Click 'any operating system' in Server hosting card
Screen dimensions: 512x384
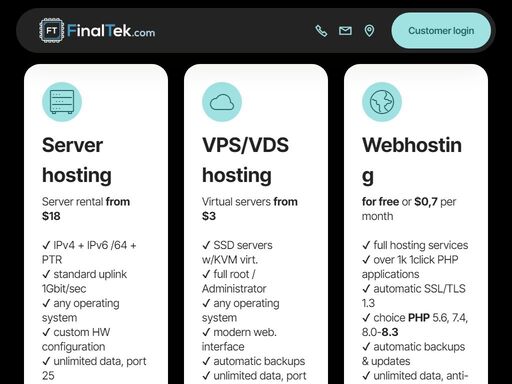click(x=81, y=310)
